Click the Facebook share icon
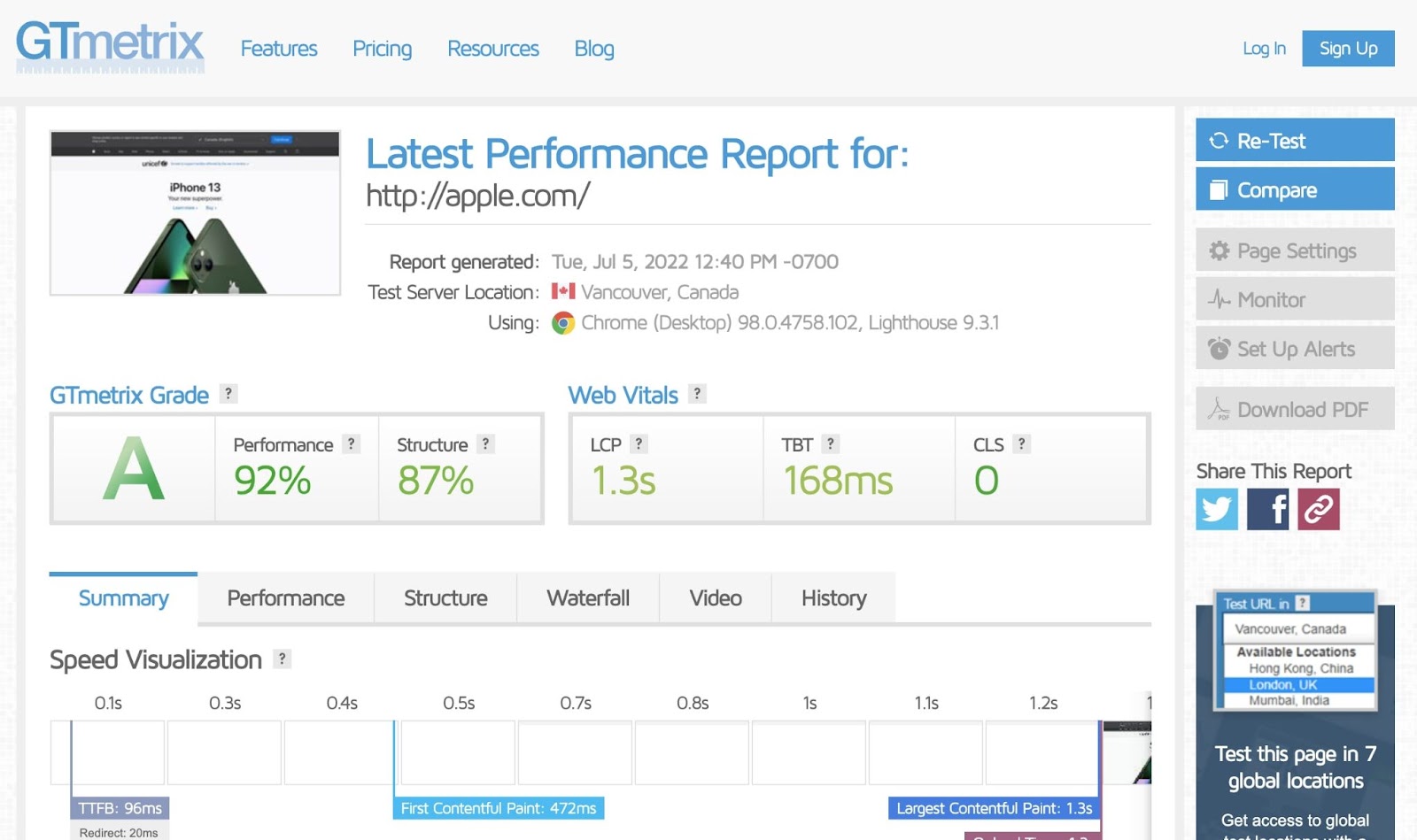The width and height of the screenshot is (1417, 840). (1267, 510)
